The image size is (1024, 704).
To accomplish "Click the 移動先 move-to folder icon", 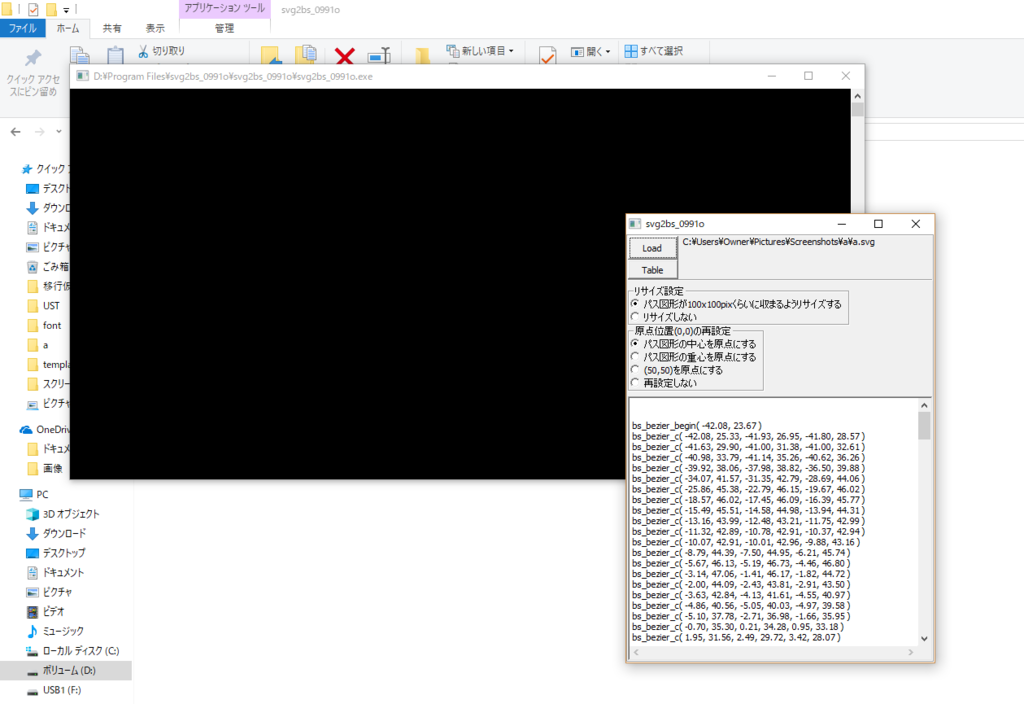I will 270,55.
